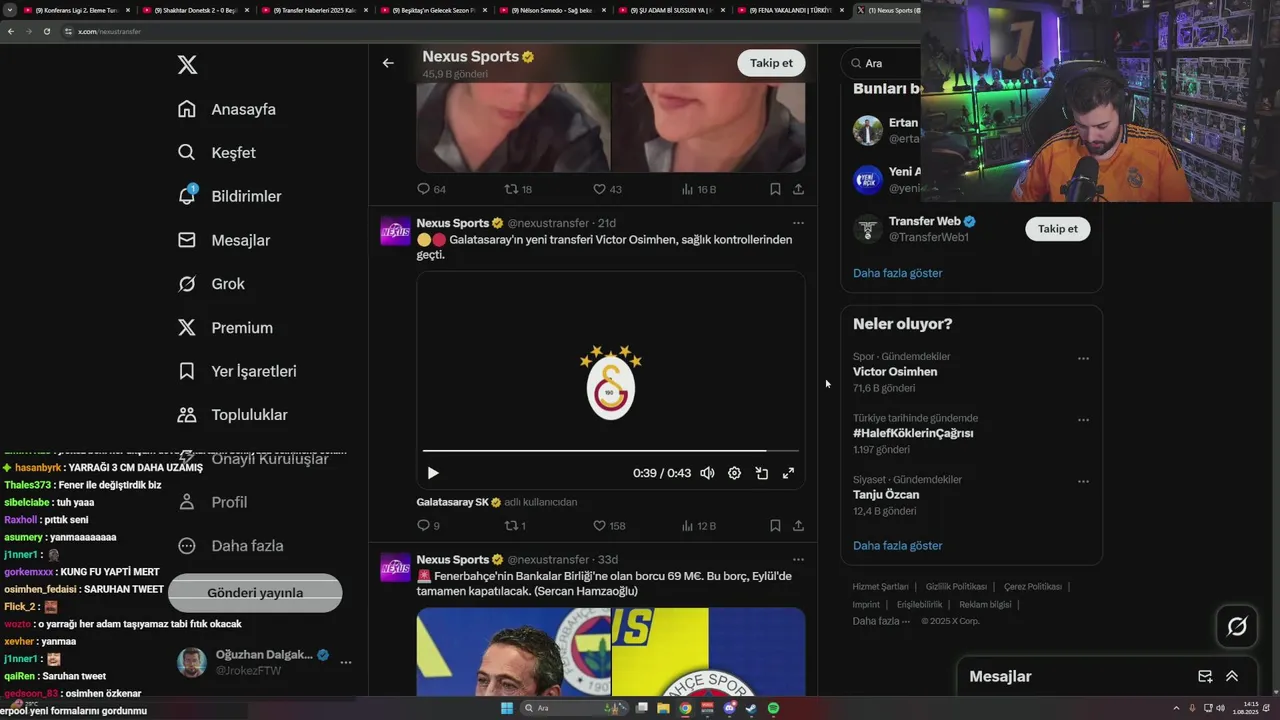Screen dimensions: 1280x720
Task: Show more suggested accounts under Transfer Web
Action: [897, 273]
